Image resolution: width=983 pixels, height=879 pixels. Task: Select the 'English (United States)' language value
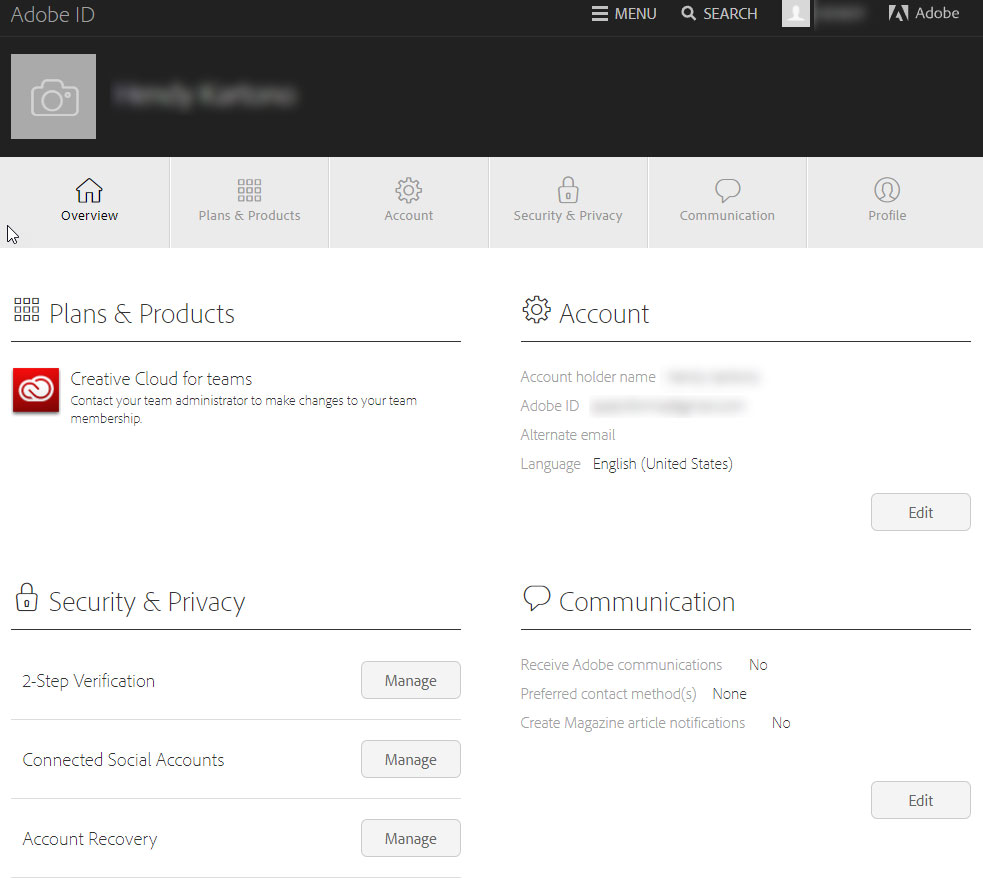(663, 464)
